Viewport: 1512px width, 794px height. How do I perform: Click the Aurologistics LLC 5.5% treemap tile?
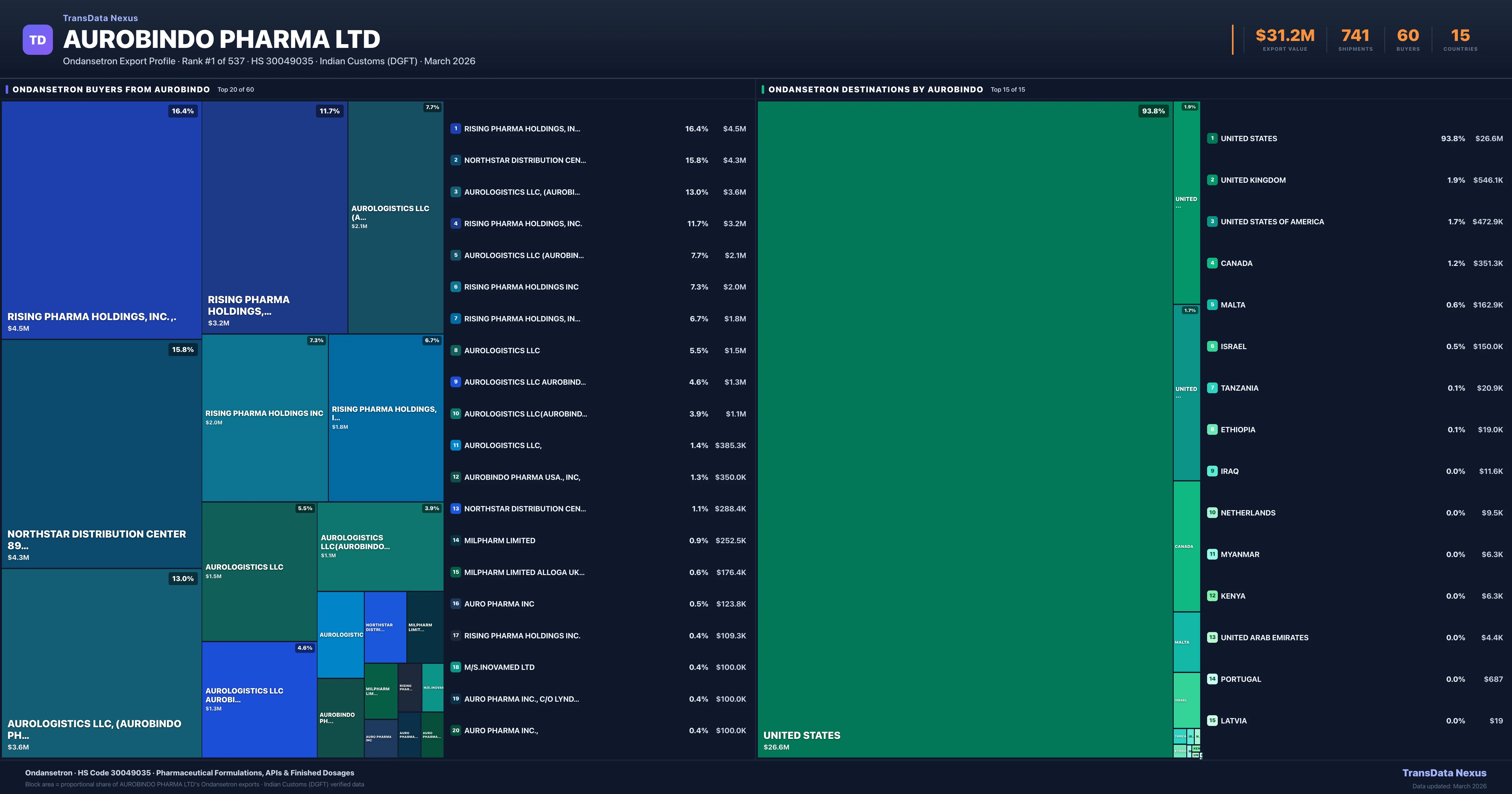pos(259,571)
